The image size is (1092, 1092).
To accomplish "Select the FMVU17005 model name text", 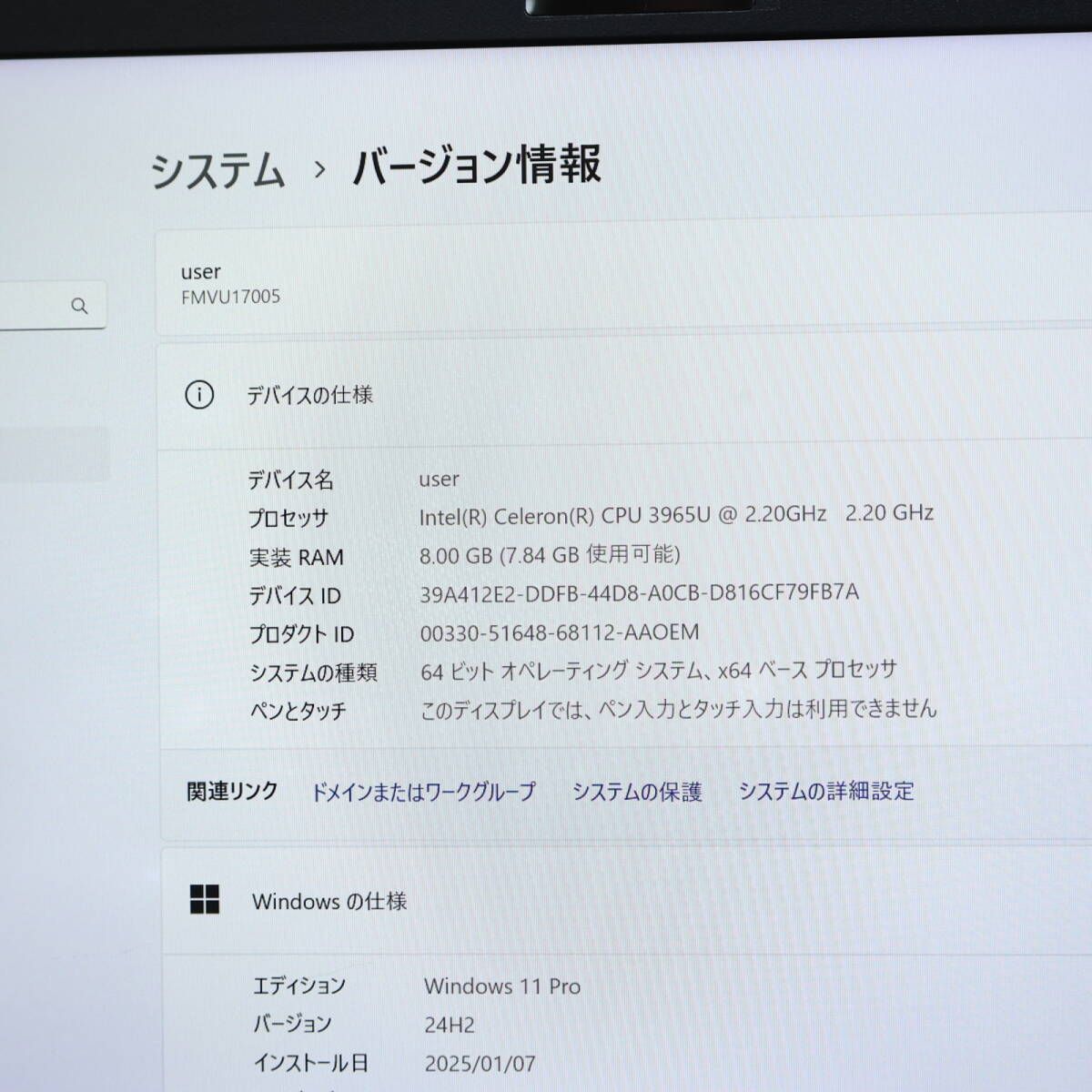I will [231, 297].
